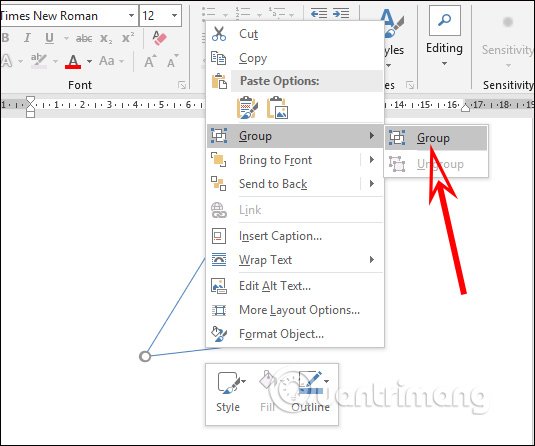This screenshot has height=446, width=535.
Task: Choose Keep Source Formatting paste icon
Action: tap(247, 107)
